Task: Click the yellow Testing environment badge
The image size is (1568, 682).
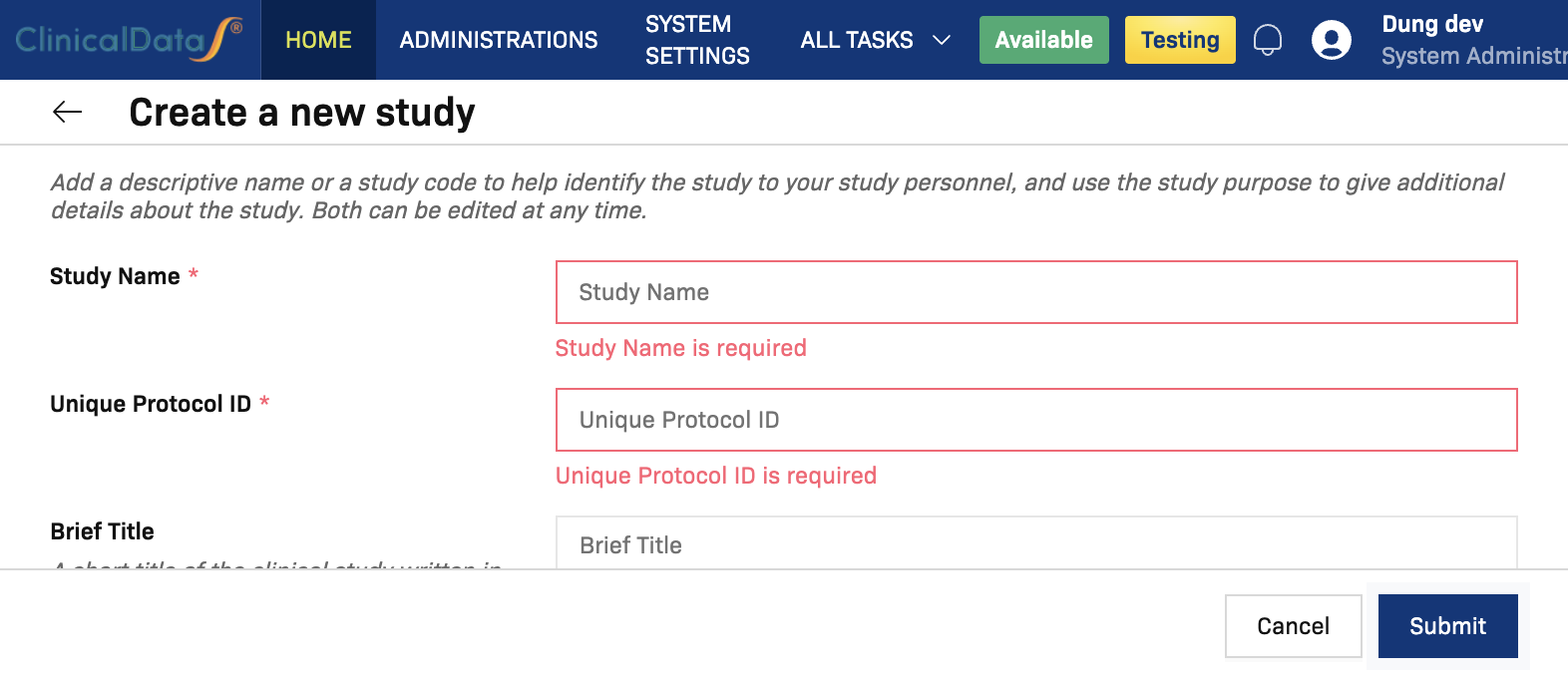Action: point(1180,40)
